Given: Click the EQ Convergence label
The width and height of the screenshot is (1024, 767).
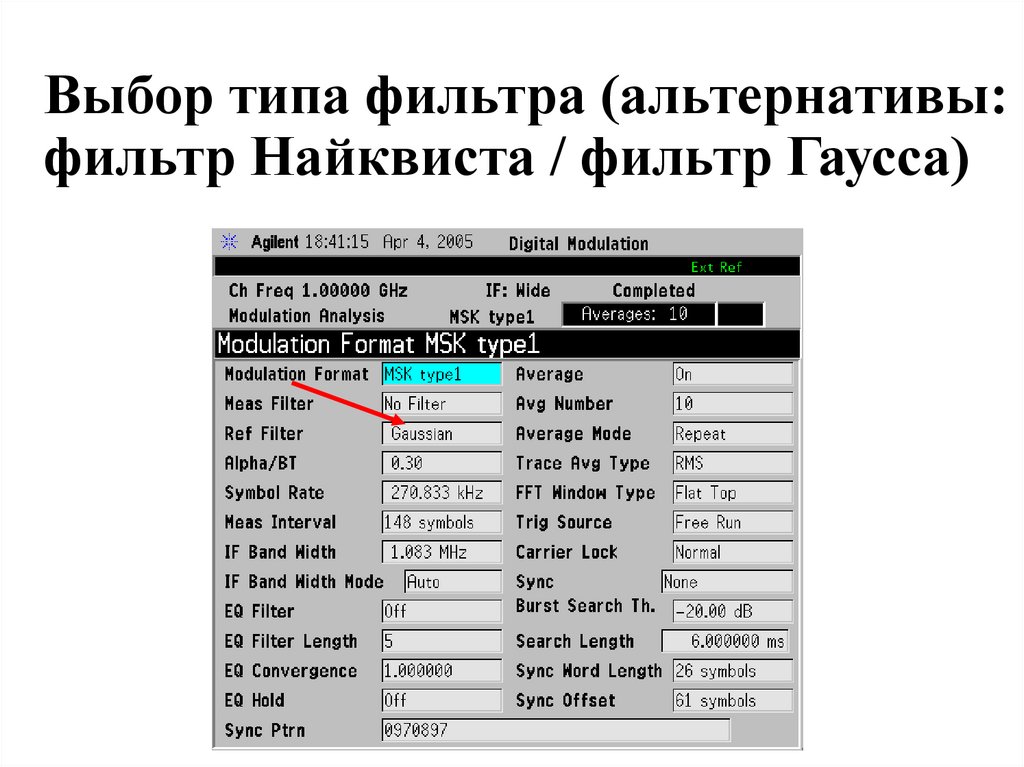Looking at the screenshot, I should coord(291,671).
